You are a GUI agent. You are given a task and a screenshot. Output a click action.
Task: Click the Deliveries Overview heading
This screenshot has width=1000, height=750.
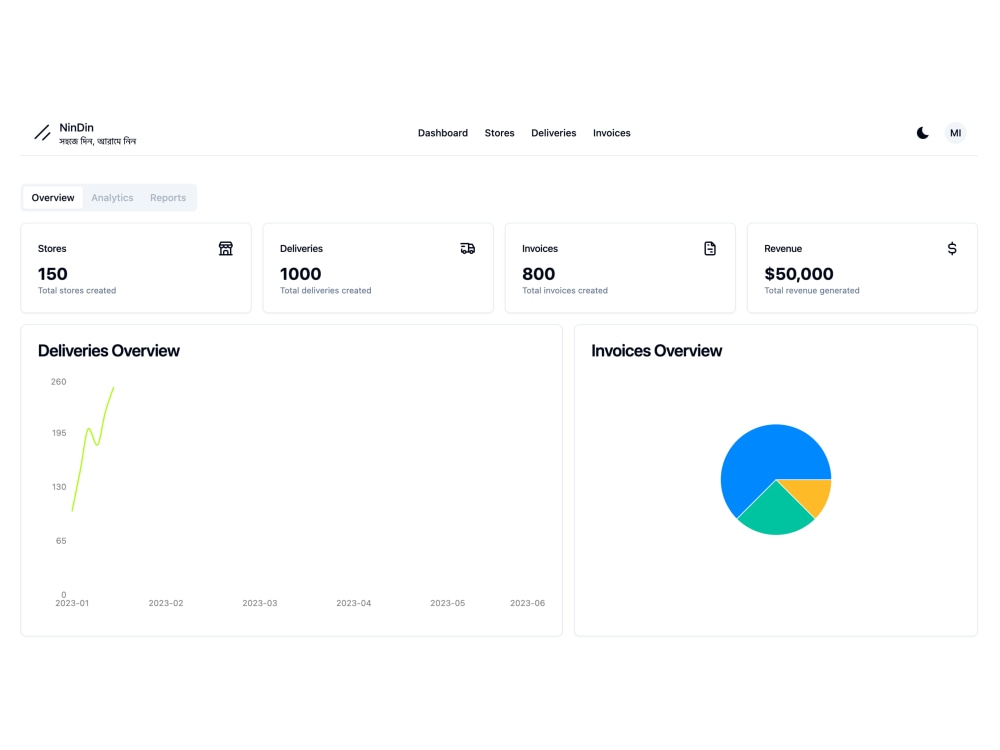(108, 351)
